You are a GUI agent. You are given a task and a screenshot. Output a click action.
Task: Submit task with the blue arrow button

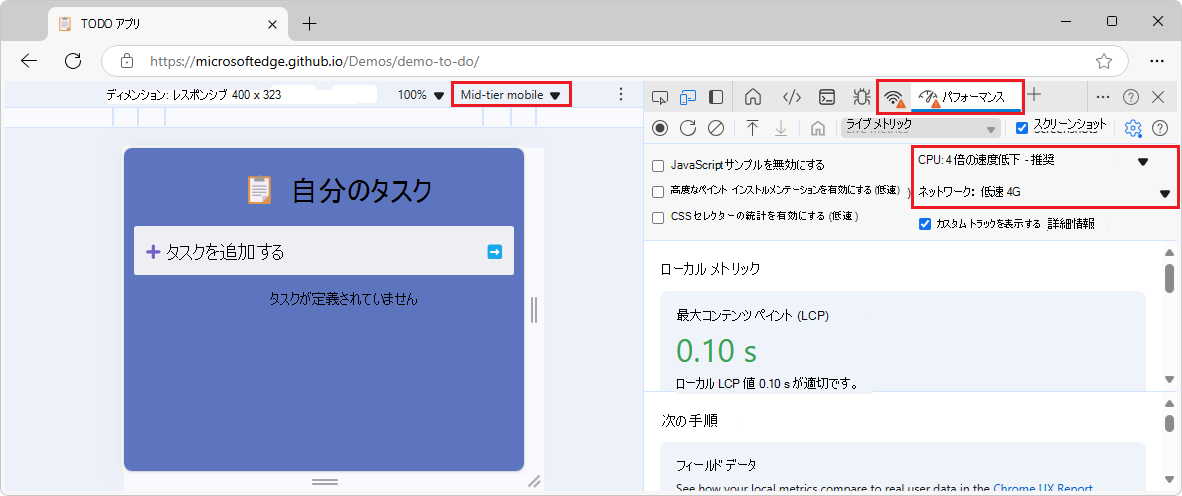(x=495, y=252)
